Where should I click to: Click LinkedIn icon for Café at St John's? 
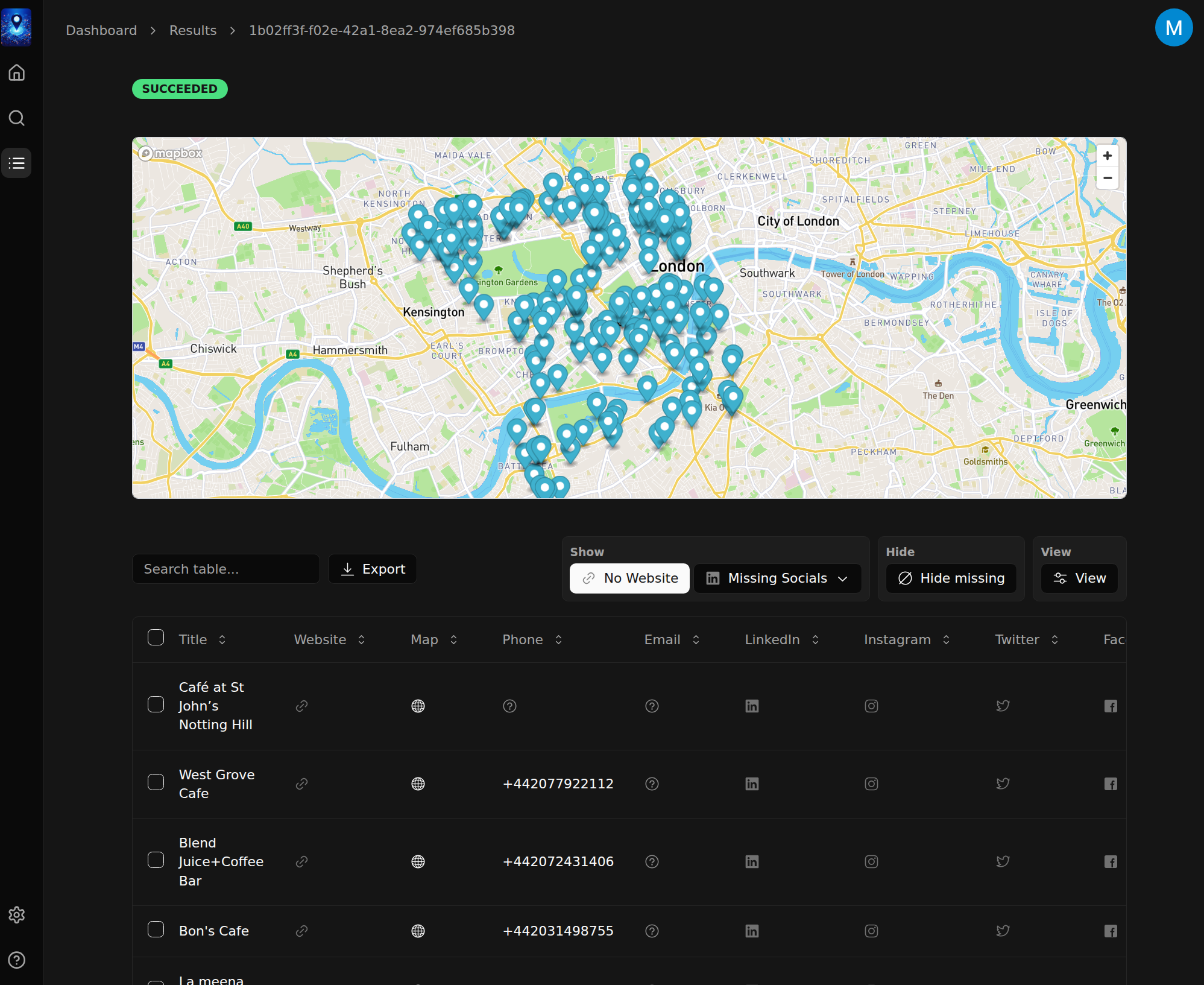tap(752, 706)
